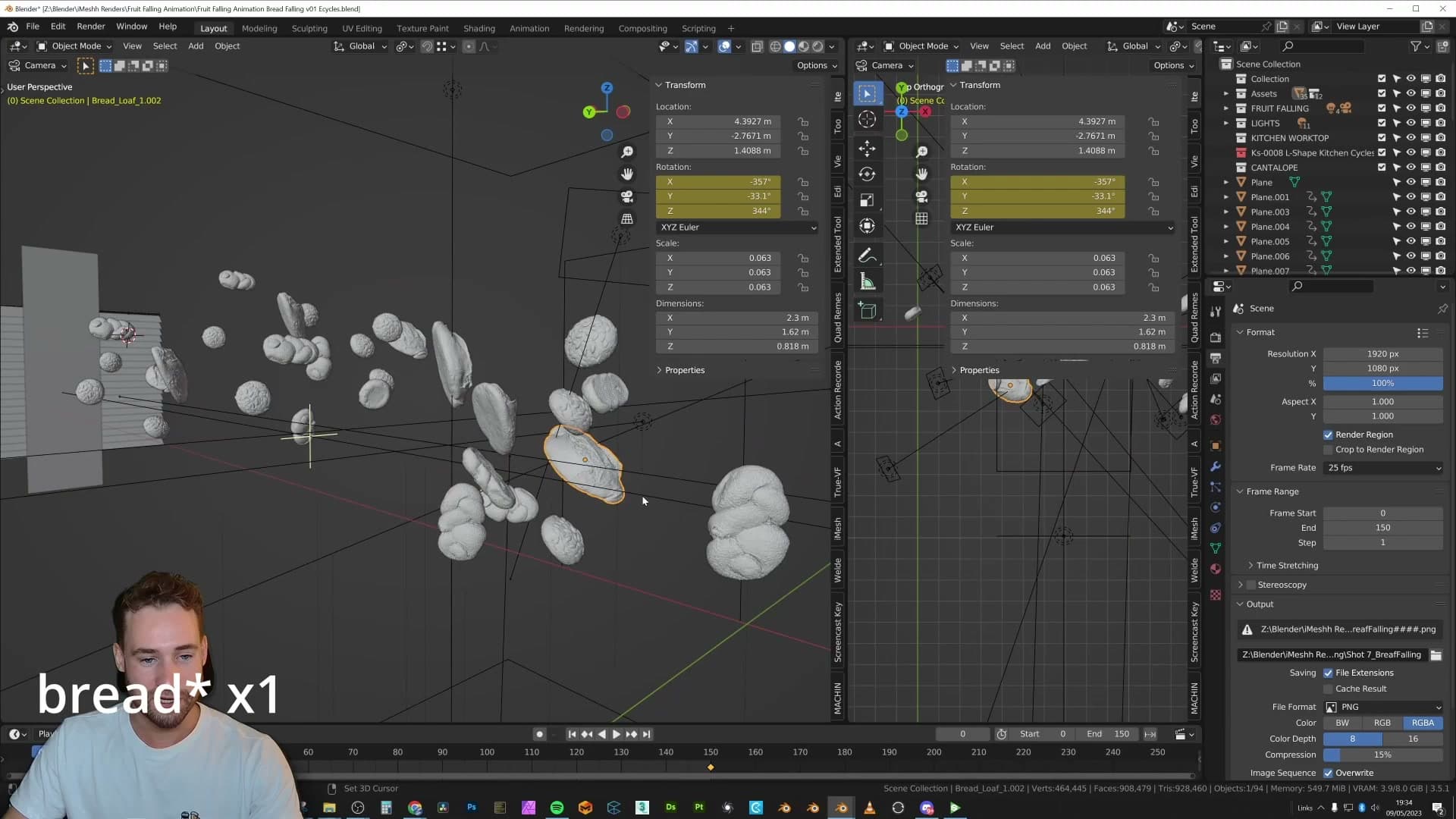Enable the Stereoscopy checkbox
The width and height of the screenshot is (1456, 819).
click(1251, 585)
